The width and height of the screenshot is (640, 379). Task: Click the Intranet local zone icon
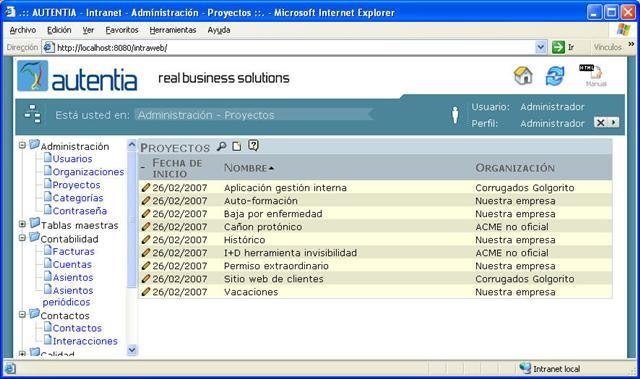coord(525,368)
